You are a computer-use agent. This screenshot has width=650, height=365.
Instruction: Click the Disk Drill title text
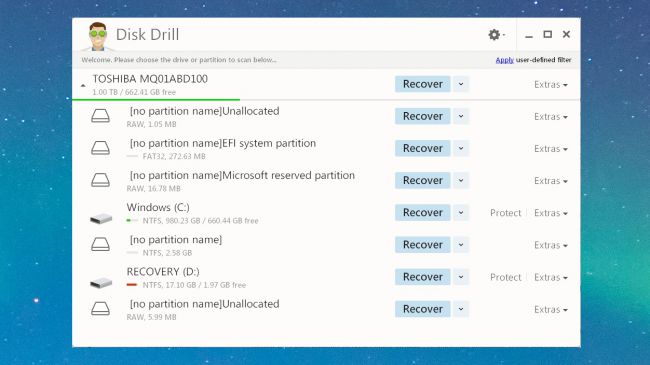pos(147,35)
